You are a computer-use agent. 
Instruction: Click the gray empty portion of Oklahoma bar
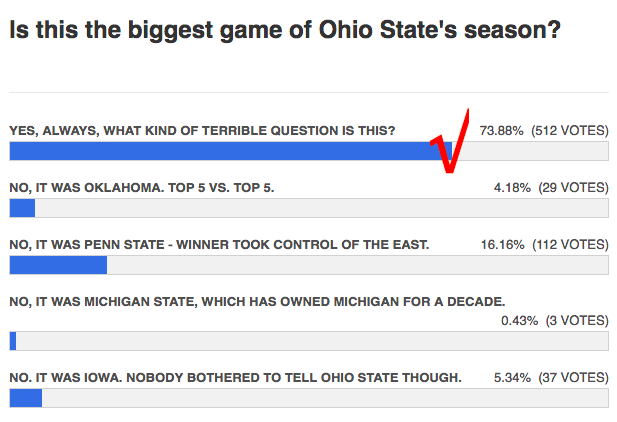click(x=321, y=208)
